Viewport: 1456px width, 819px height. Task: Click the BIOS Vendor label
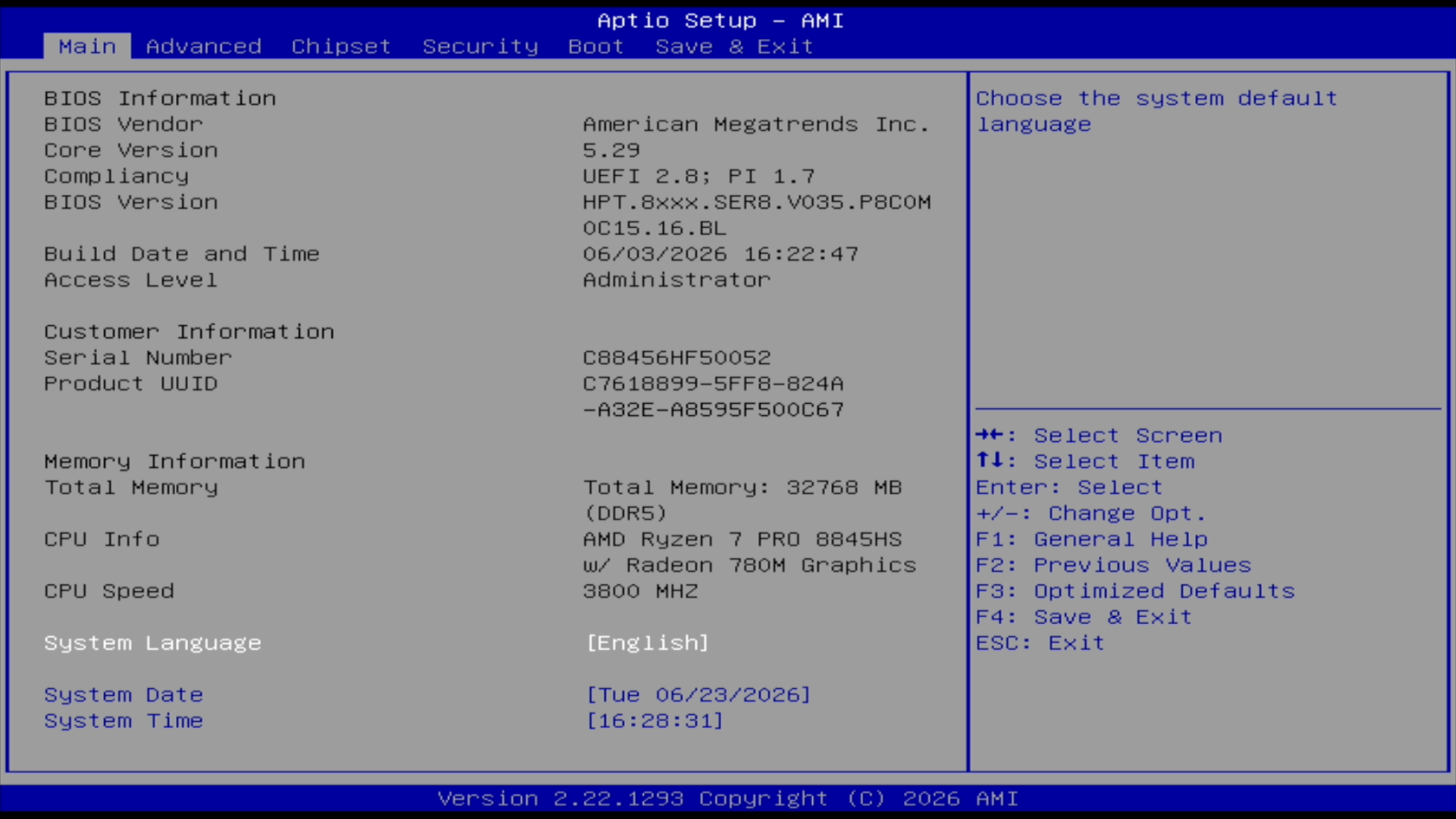[x=124, y=124]
